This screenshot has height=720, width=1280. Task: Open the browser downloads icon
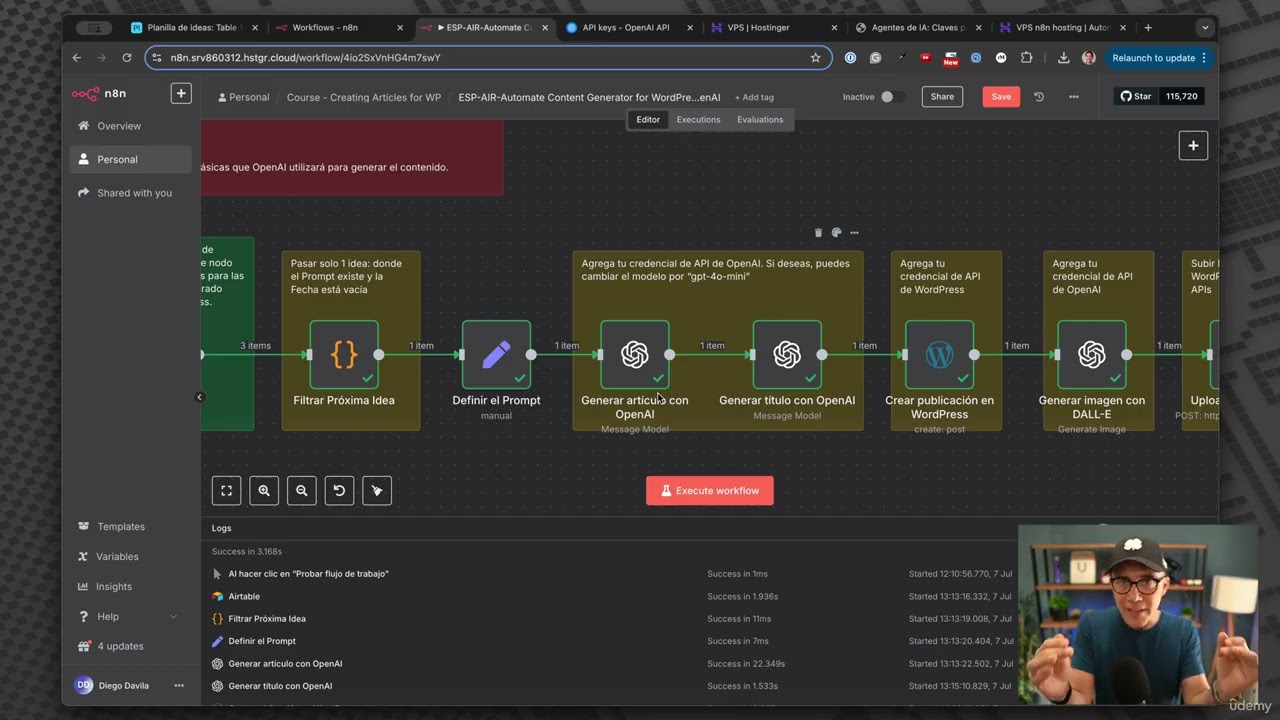pos(1063,58)
